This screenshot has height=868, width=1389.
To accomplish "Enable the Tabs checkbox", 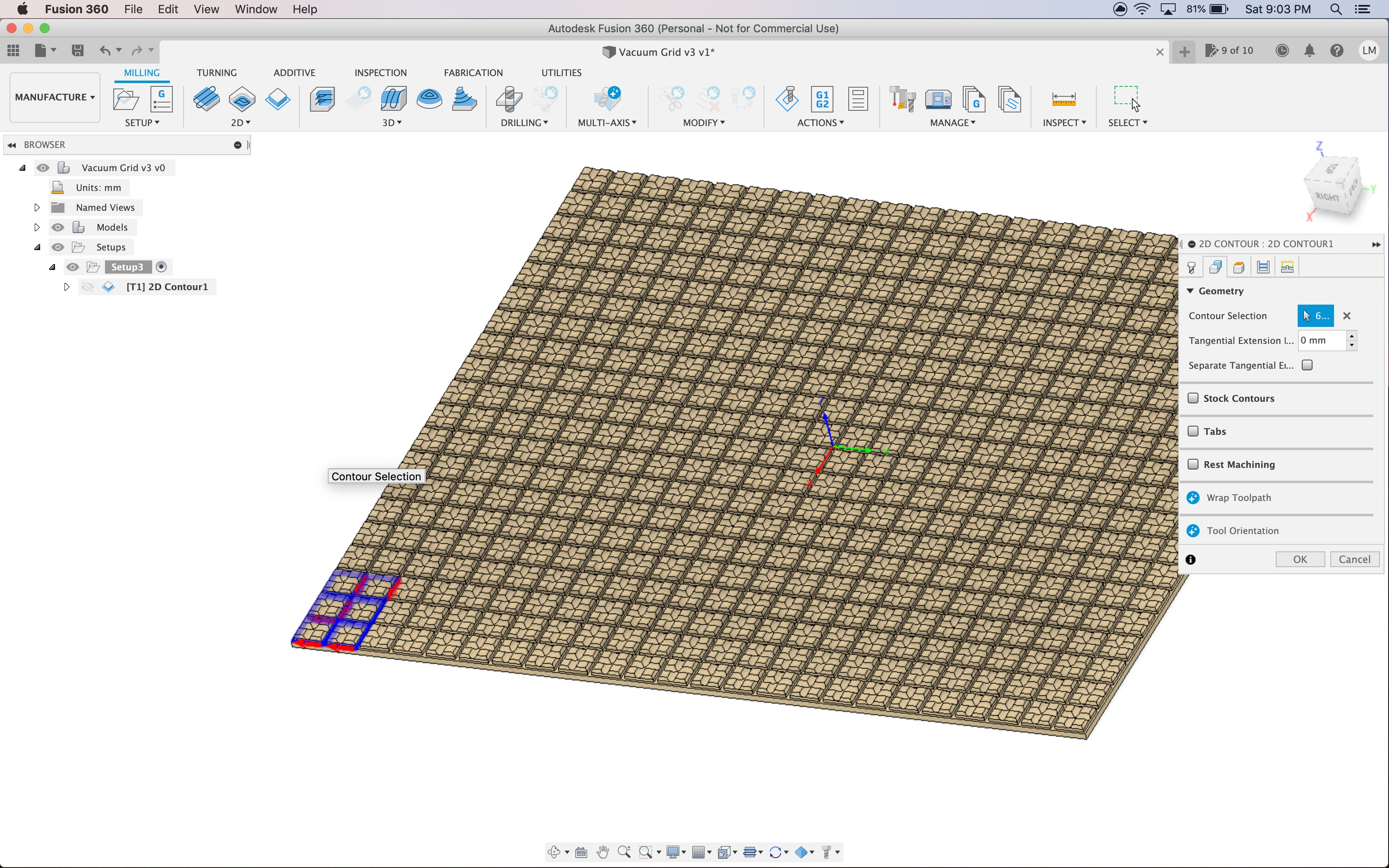I will point(1193,431).
